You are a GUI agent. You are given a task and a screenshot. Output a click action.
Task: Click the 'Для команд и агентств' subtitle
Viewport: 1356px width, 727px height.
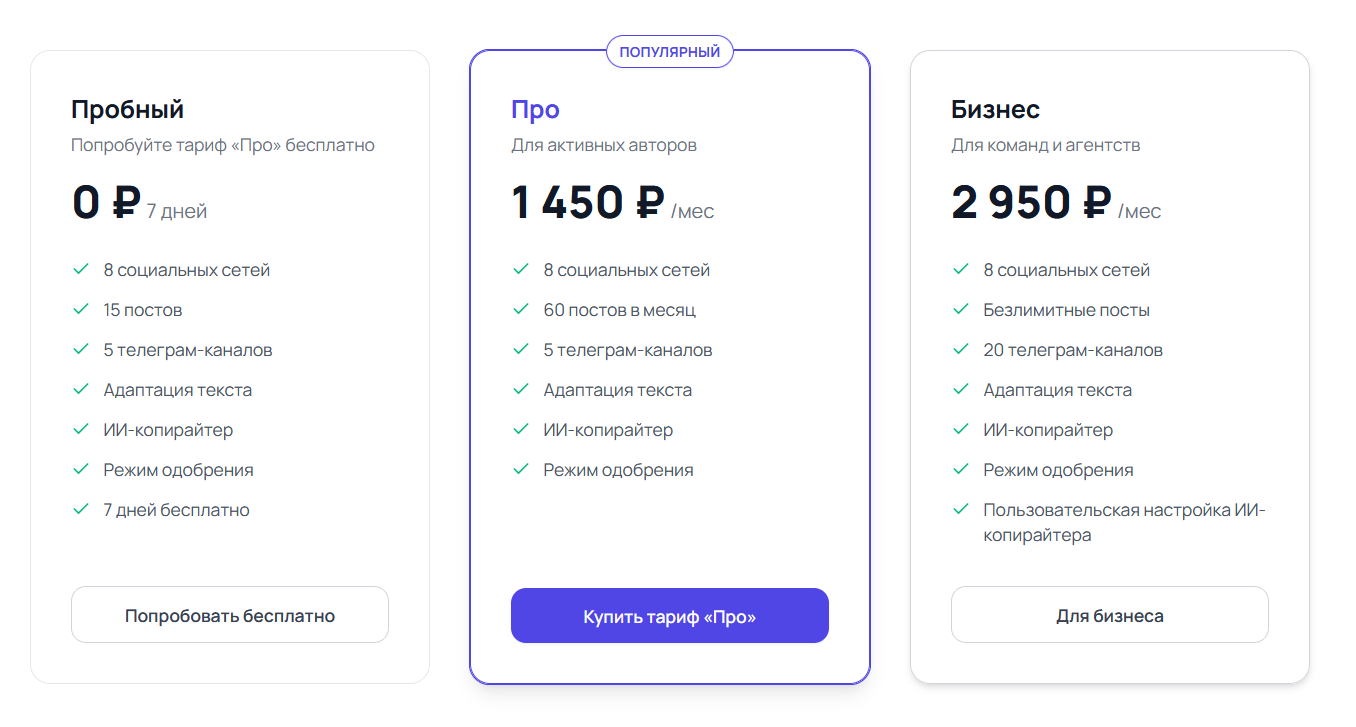coord(1045,145)
